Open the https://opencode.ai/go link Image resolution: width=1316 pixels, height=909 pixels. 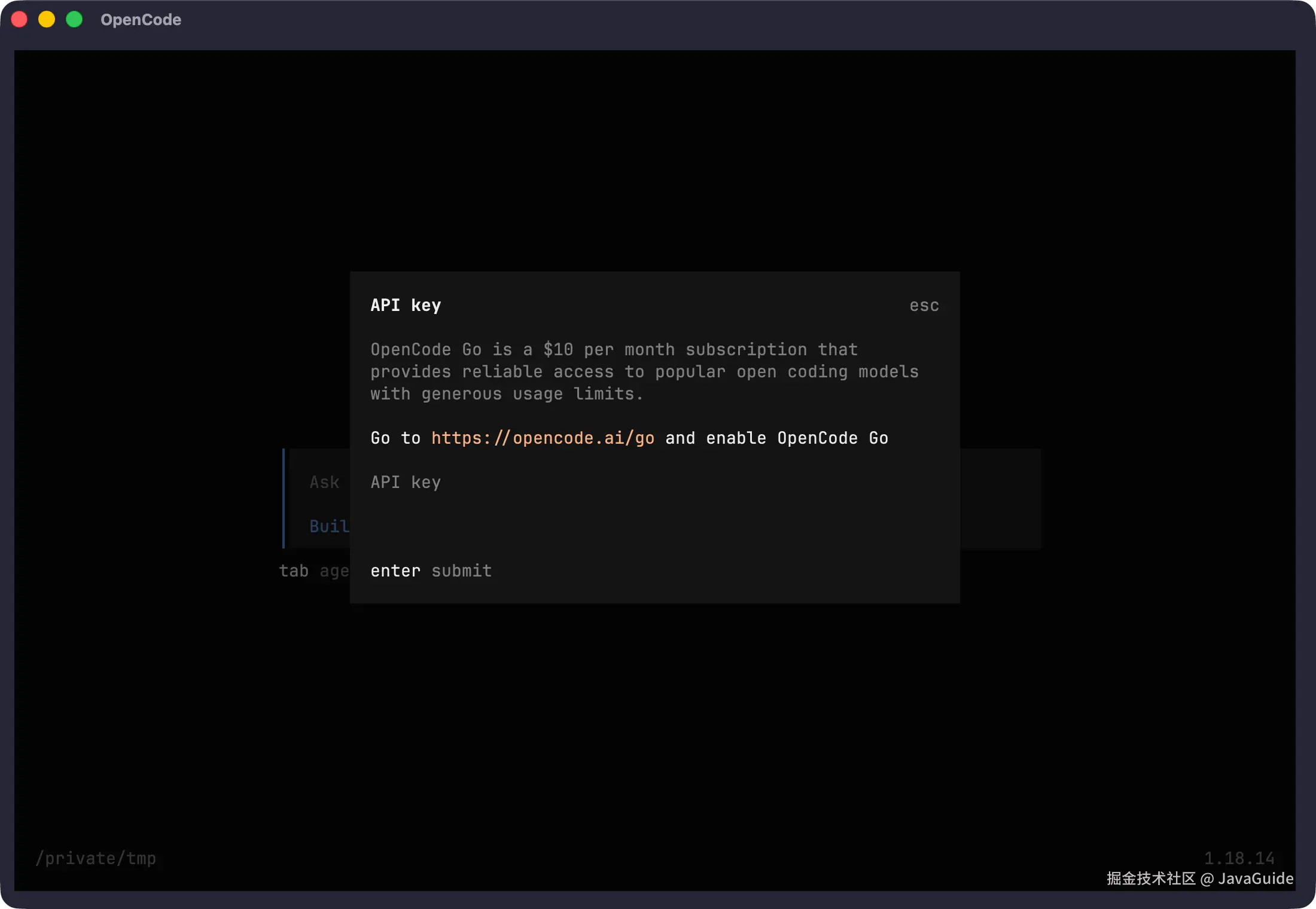tap(543, 438)
